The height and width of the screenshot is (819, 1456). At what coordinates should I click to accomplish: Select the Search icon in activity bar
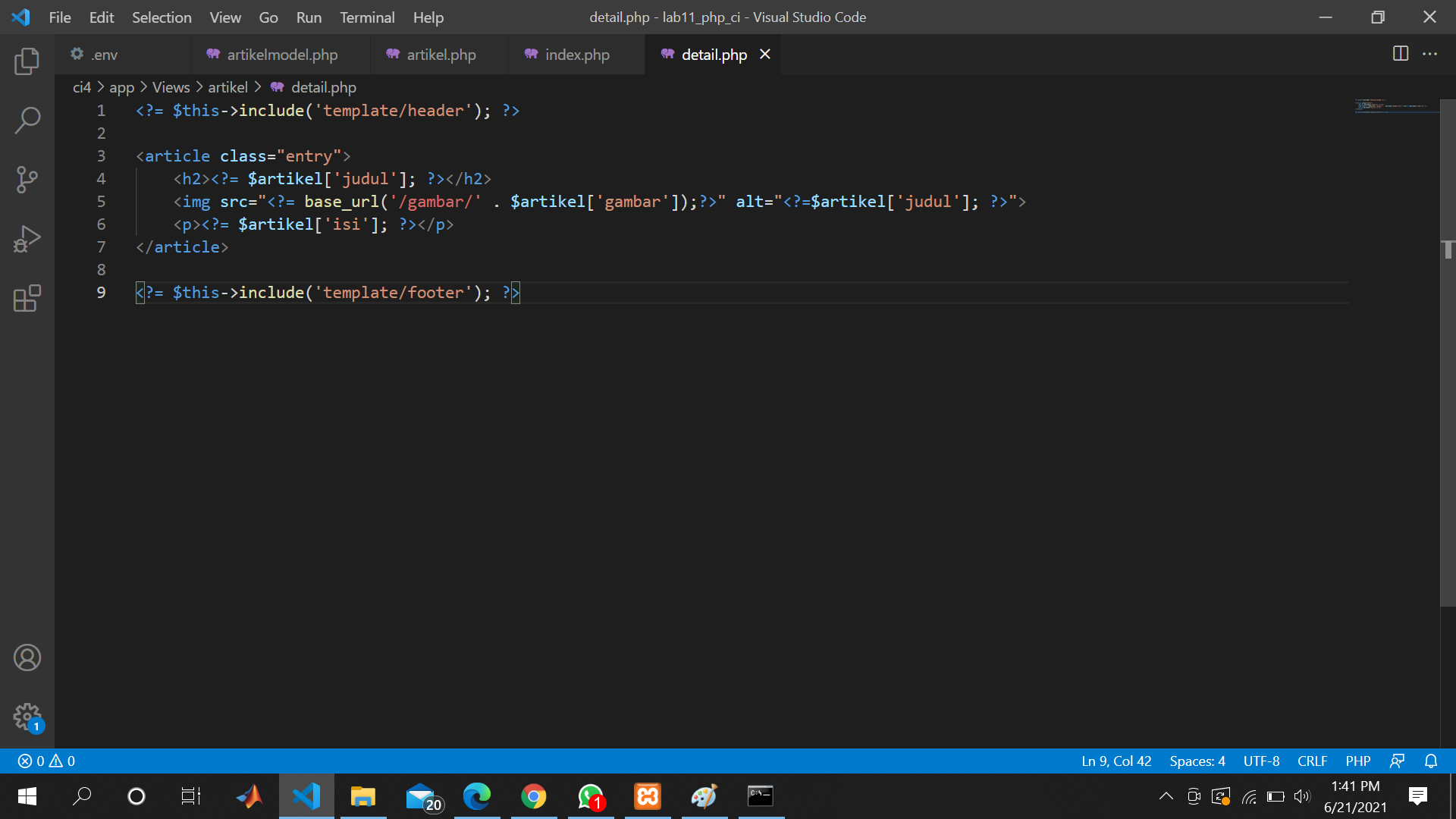point(27,120)
